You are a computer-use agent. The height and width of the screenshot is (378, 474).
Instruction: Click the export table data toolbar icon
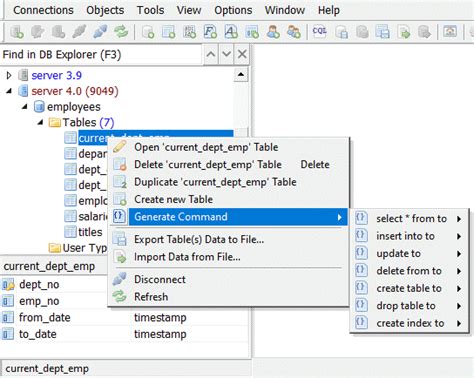[383, 32]
